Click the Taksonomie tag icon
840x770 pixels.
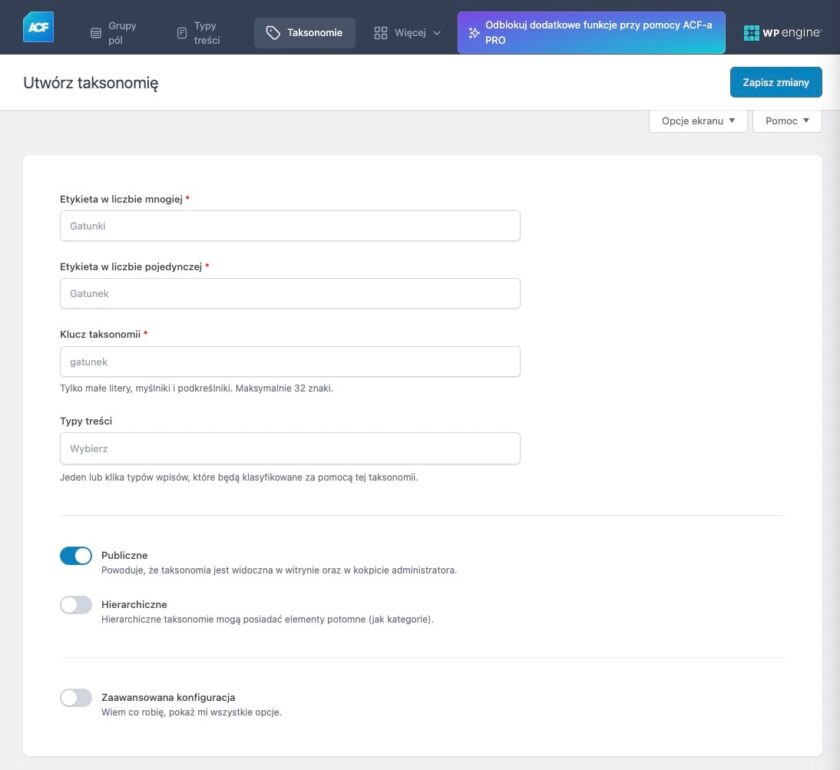[273, 33]
